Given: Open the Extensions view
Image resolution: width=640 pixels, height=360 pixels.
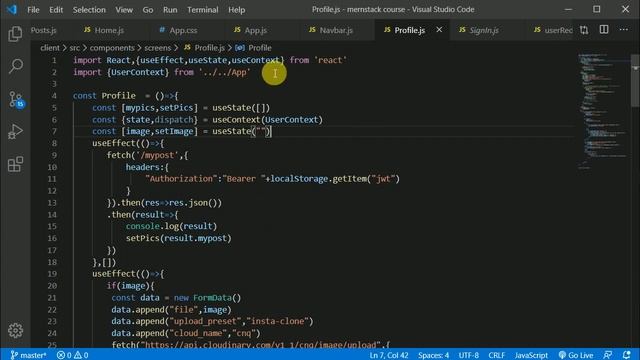Looking at the screenshot, I should pyautogui.click(x=15, y=164).
